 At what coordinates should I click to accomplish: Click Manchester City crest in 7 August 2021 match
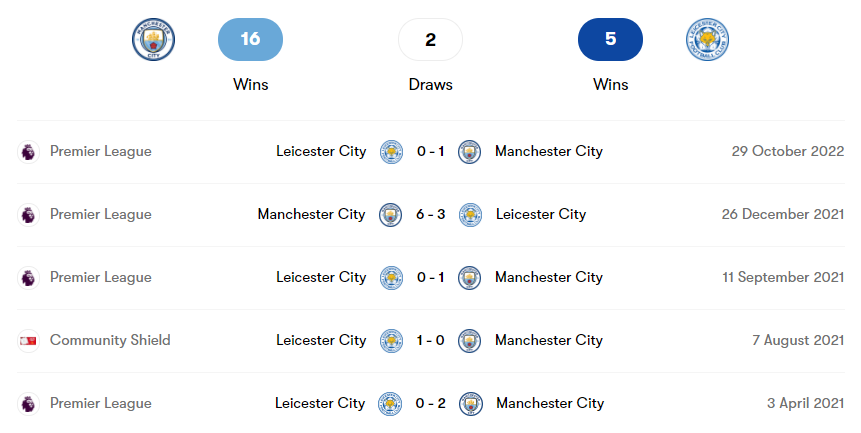pos(469,341)
